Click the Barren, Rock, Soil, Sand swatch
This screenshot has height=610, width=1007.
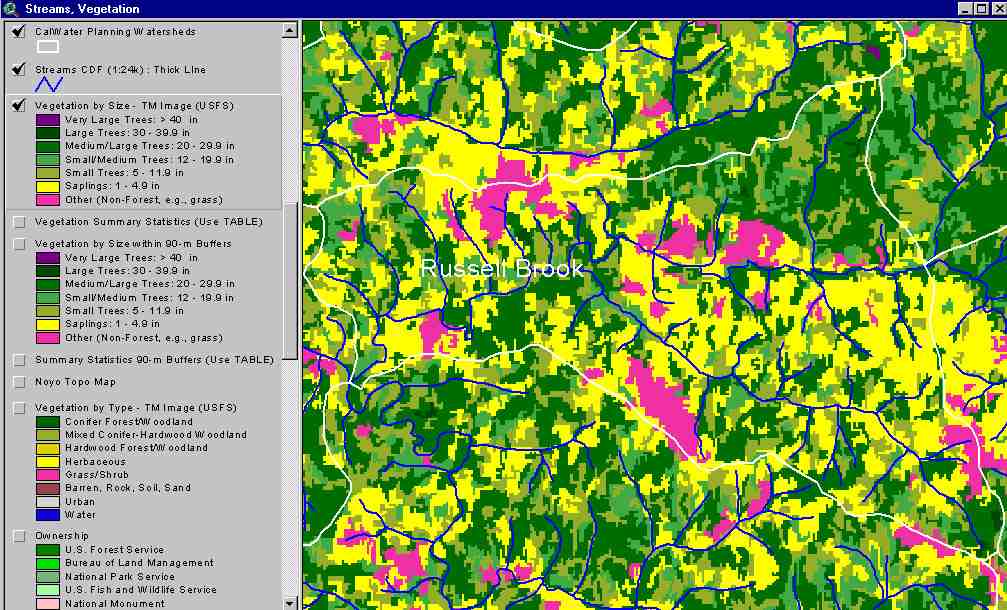tap(48, 488)
